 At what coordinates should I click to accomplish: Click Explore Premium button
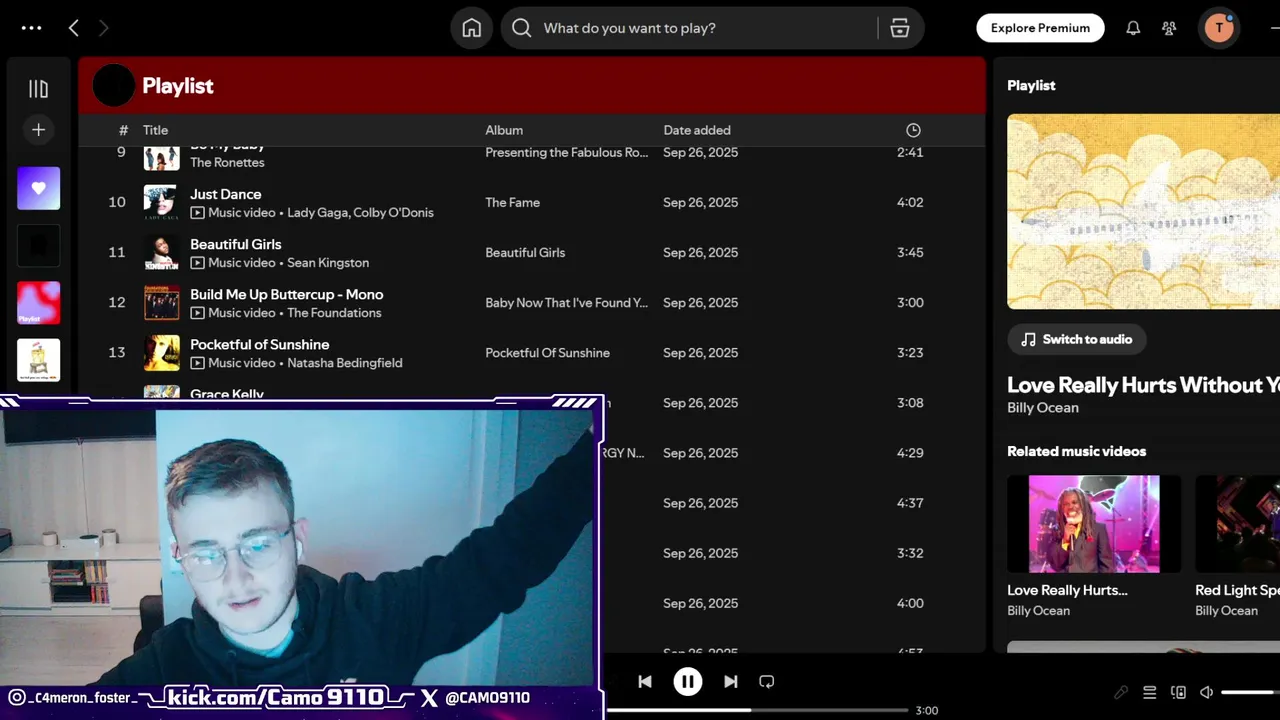point(1040,28)
